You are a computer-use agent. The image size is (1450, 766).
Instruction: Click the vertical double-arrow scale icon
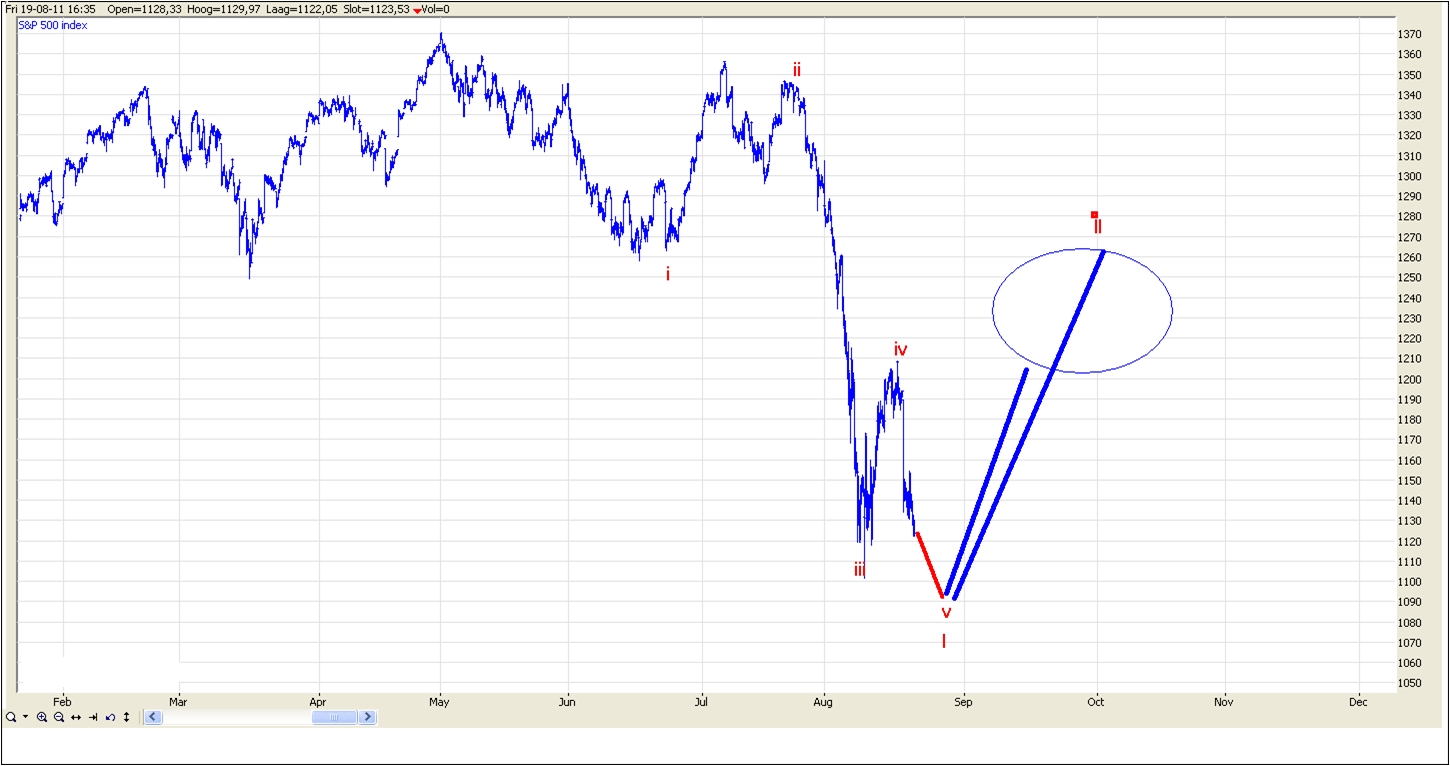click(x=127, y=717)
